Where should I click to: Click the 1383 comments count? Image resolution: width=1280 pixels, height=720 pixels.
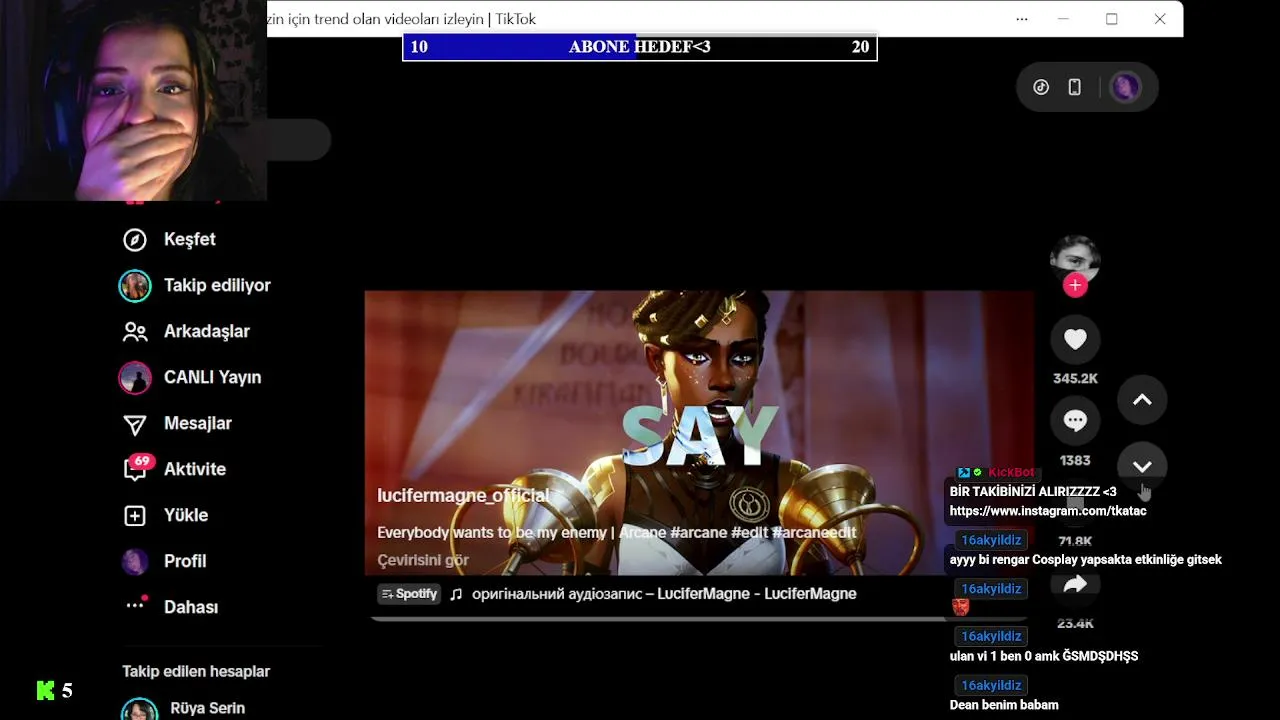tap(1075, 461)
